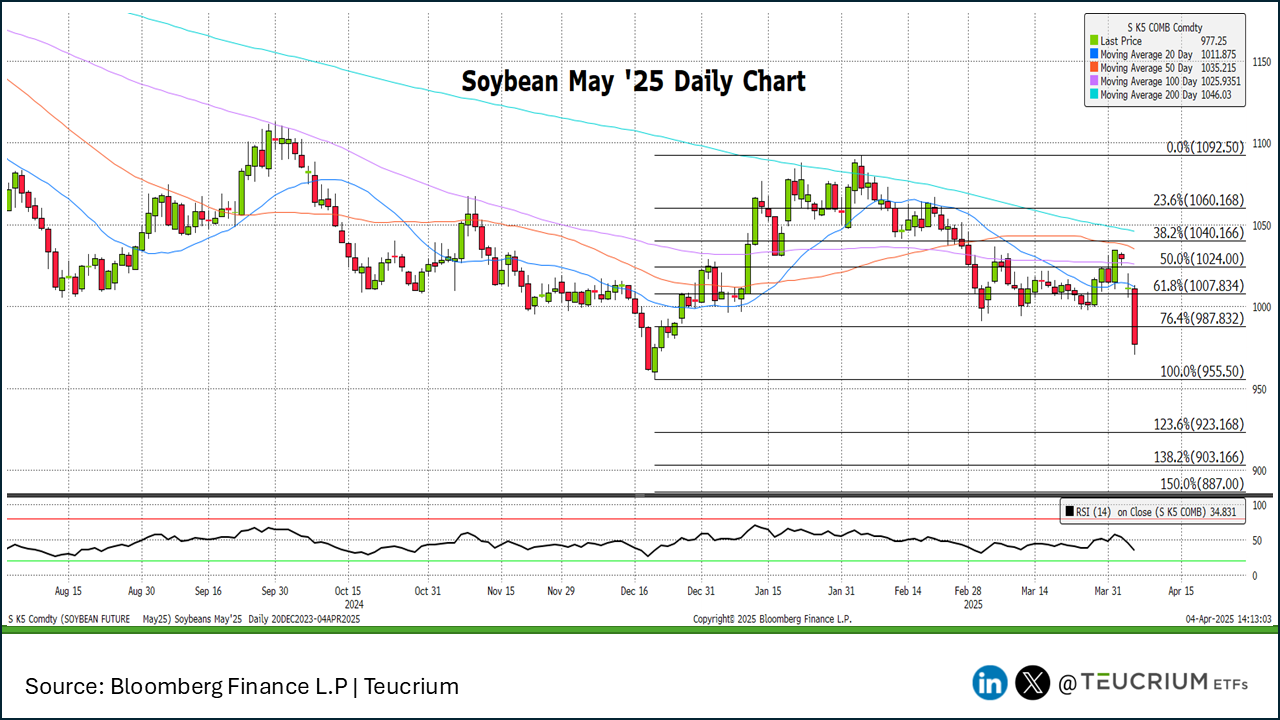Click the 04-Apr-2025 14:13:03 timestamp
The image size is (1280, 720).
click(x=1228, y=619)
